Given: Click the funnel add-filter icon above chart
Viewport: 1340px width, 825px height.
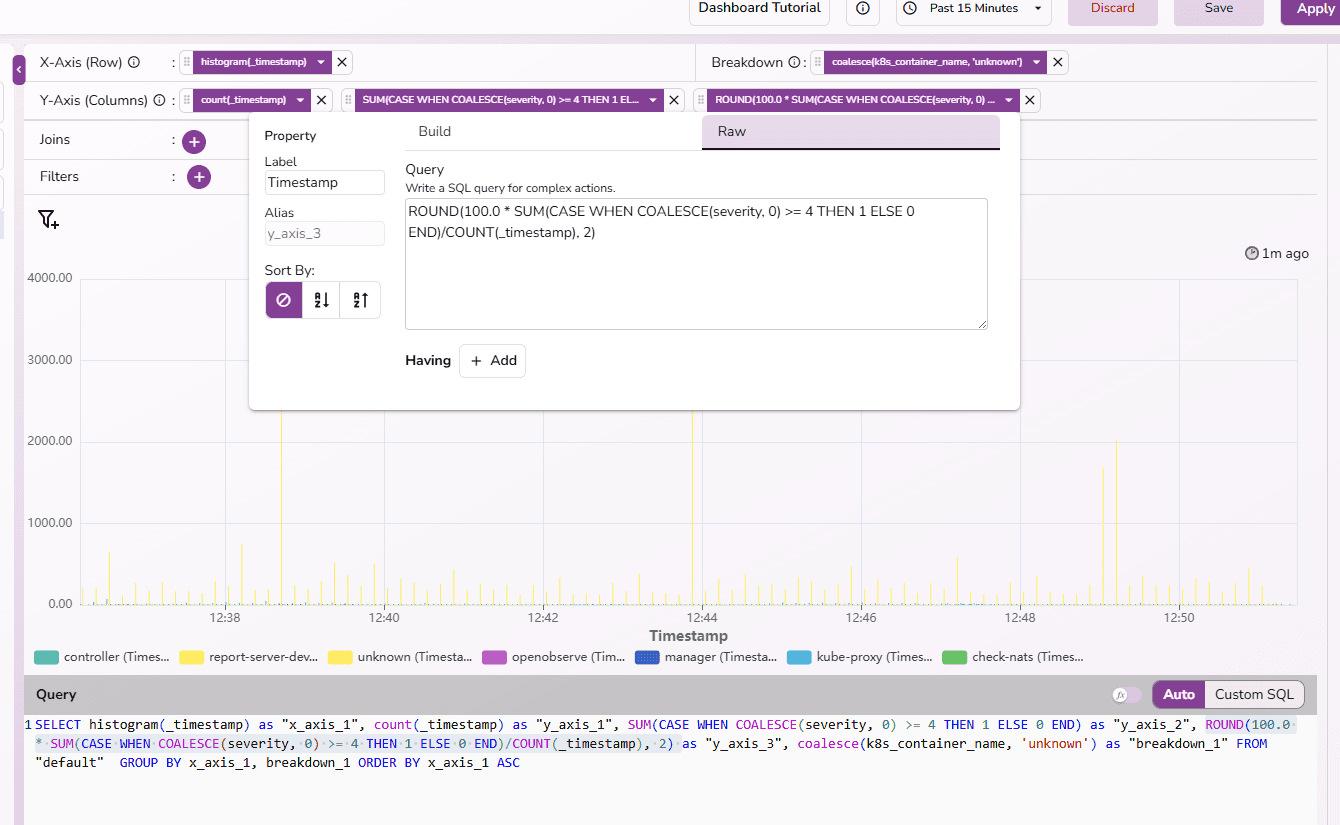Looking at the screenshot, I should 48,219.
